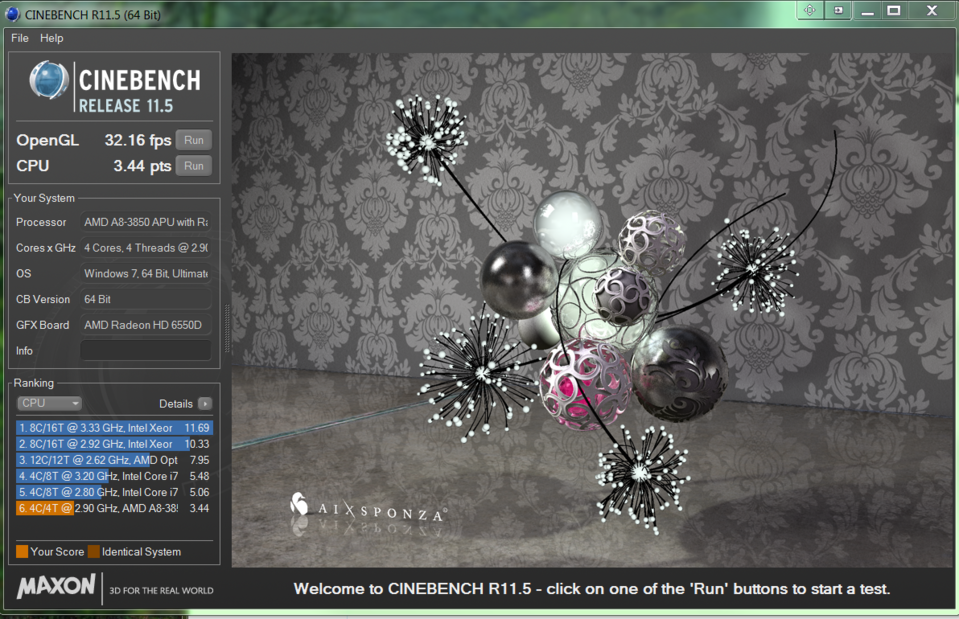Click the empty Info input field
Screen dimensions: 959x619
(x=146, y=350)
